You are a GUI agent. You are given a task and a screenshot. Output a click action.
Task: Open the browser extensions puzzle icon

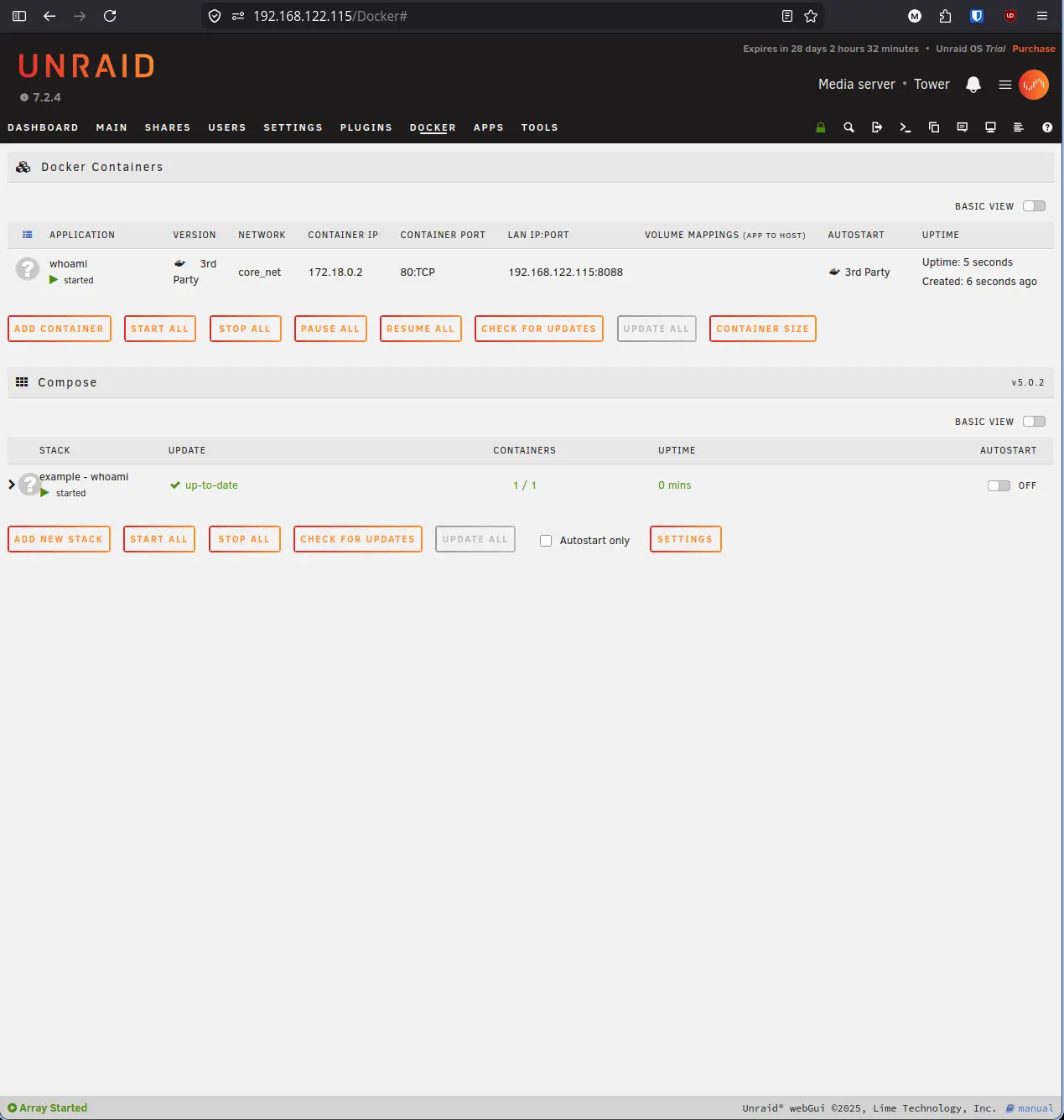coord(946,16)
